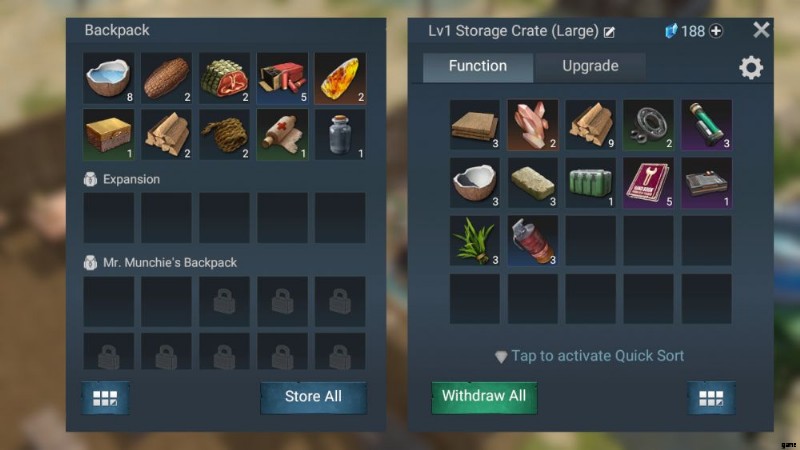Select the coconut water item in Backpack

tap(109, 78)
